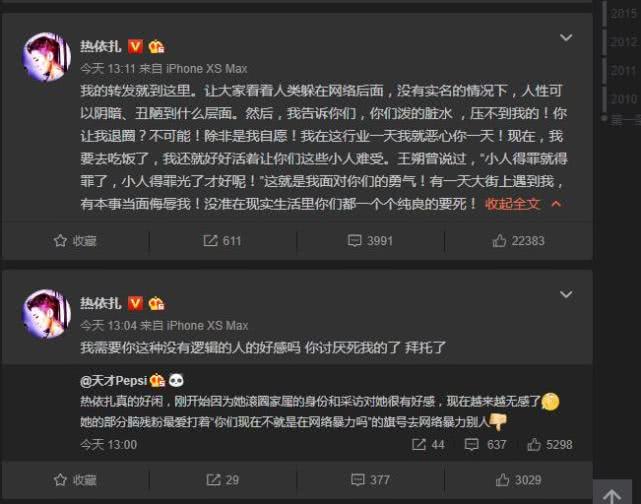Repost the first post with 611 shares
Viewport: 641px width, 504px height.
(222, 241)
